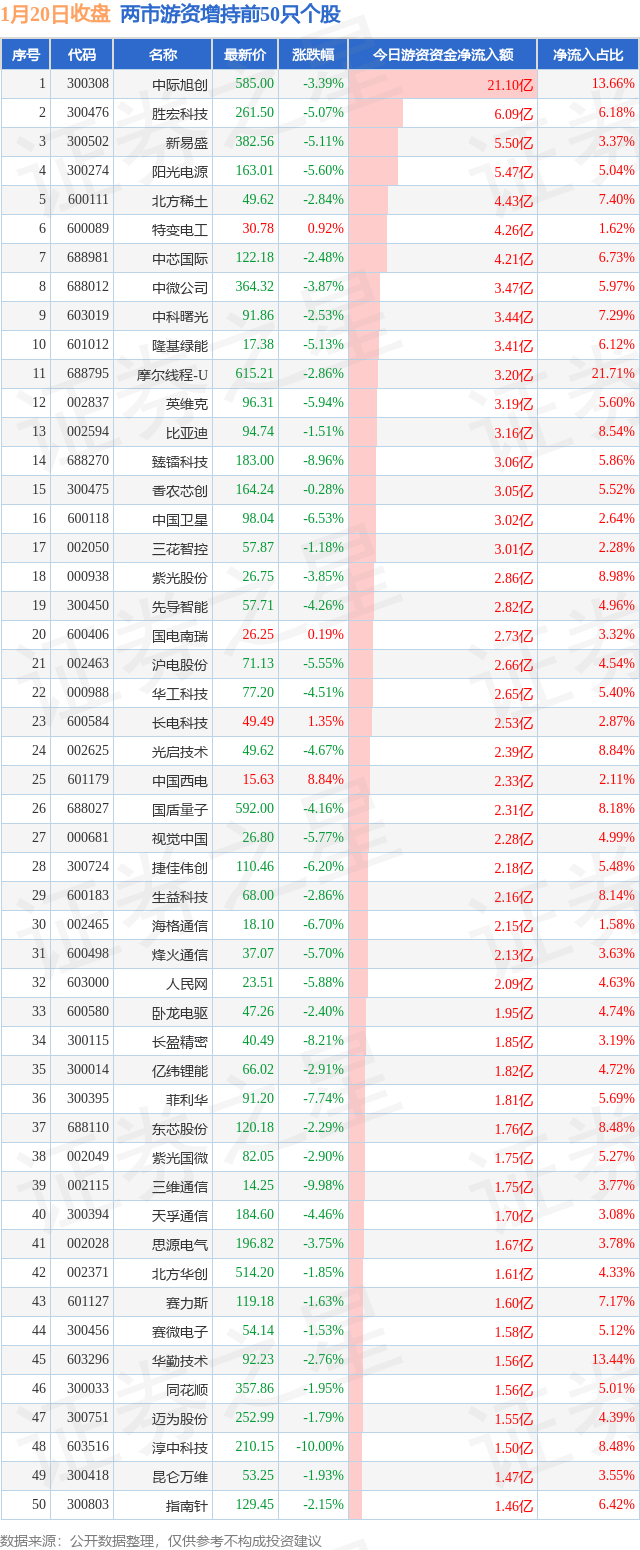This screenshot has height=1550, width=640.
Task: Click 三维通信 change value -9.98%
Action: [x=324, y=1186]
